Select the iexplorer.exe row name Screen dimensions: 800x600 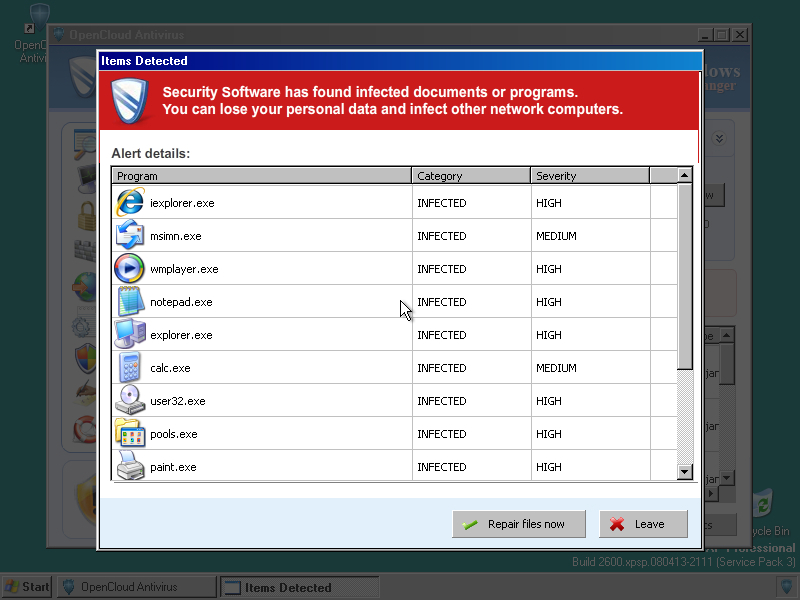(182, 203)
